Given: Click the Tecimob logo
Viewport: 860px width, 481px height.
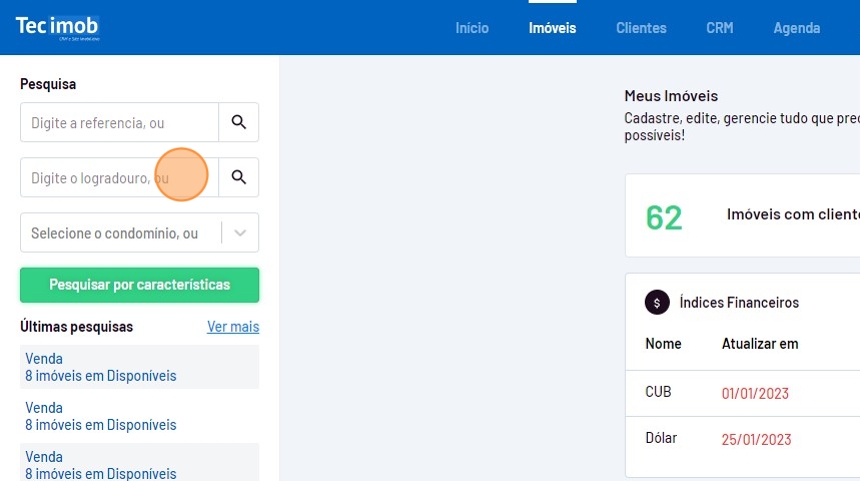Looking at the screenshot, I should [x=57, y=27].
